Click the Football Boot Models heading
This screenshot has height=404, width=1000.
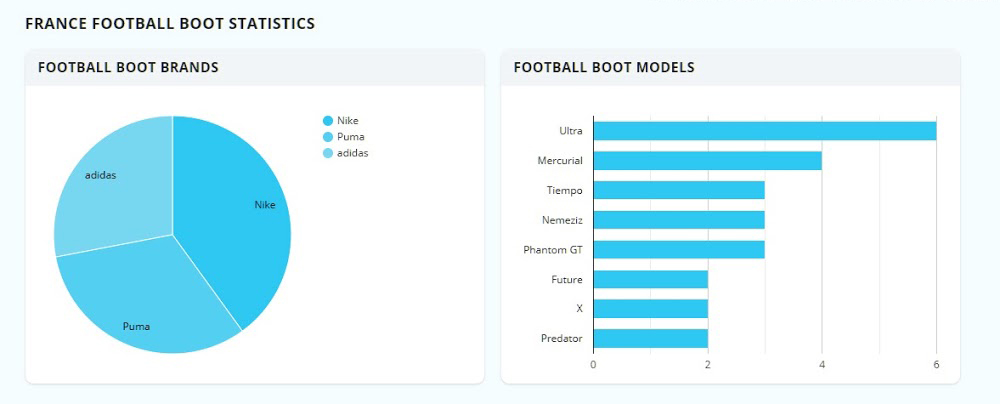pos(604,68)
